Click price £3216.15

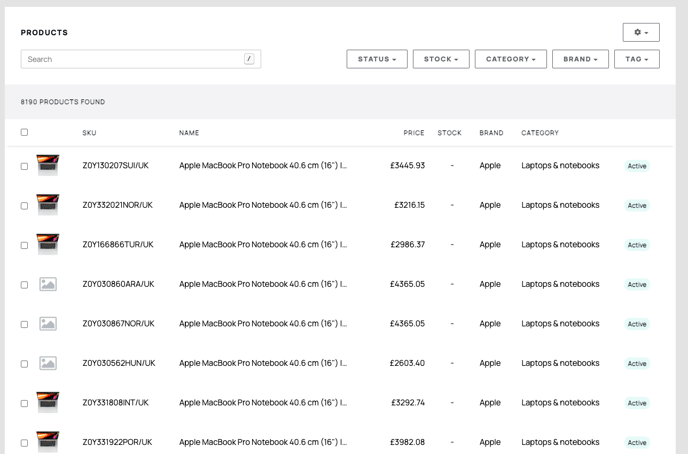pyautogui.click(x=409, y=205)
